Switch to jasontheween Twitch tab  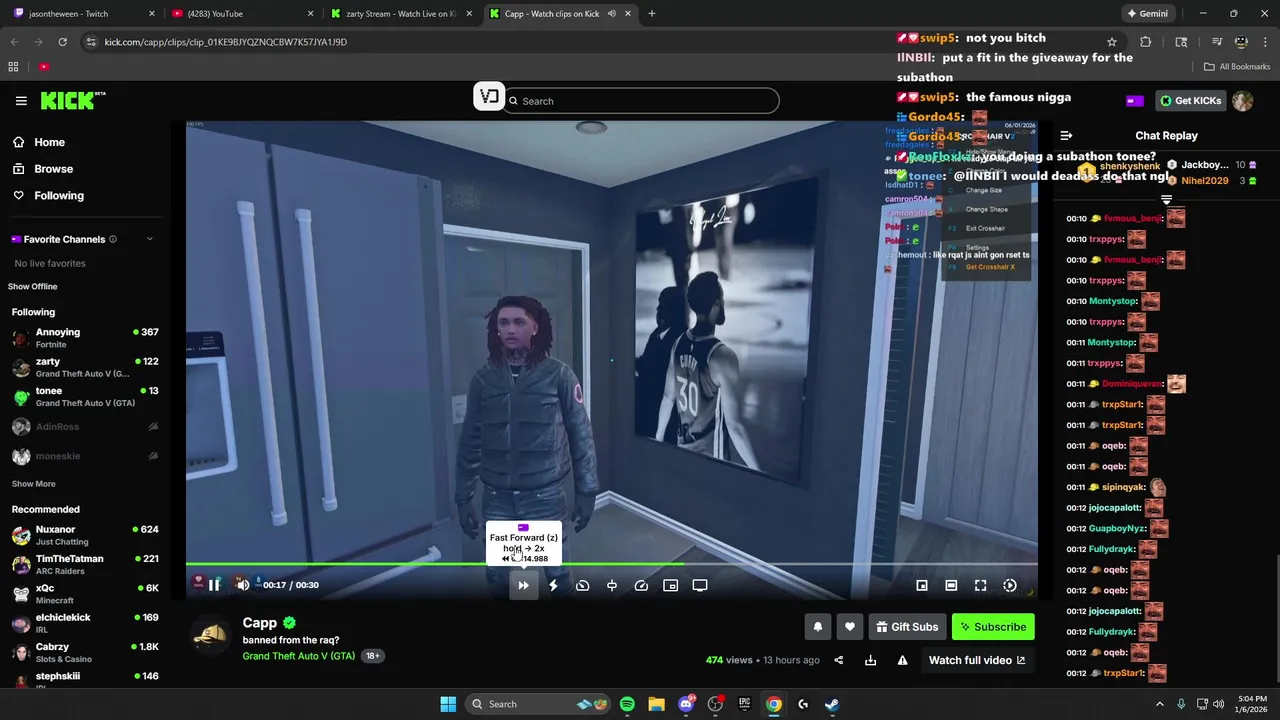(85, 14)
